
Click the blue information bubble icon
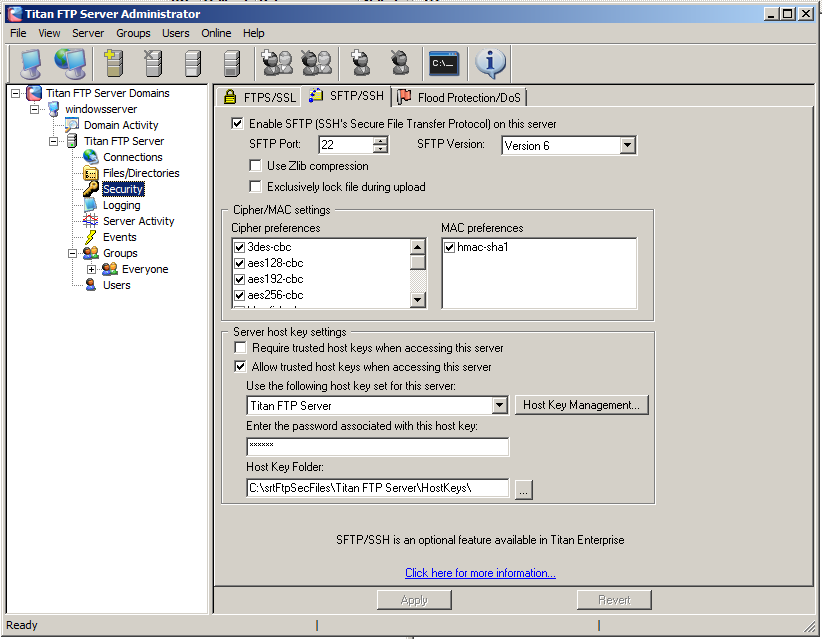click(x=490, y=63)
